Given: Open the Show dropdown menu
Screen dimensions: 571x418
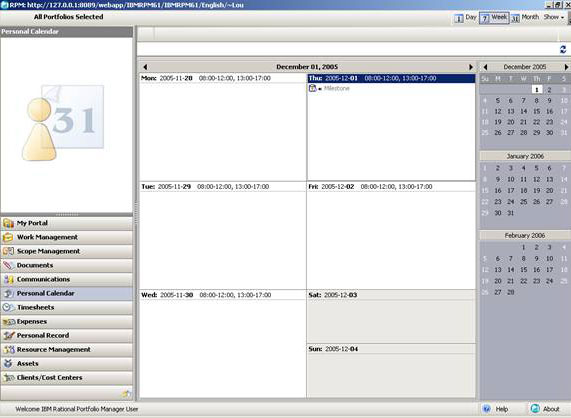Looking at the screenshot, I should click(x=554, y=17).
